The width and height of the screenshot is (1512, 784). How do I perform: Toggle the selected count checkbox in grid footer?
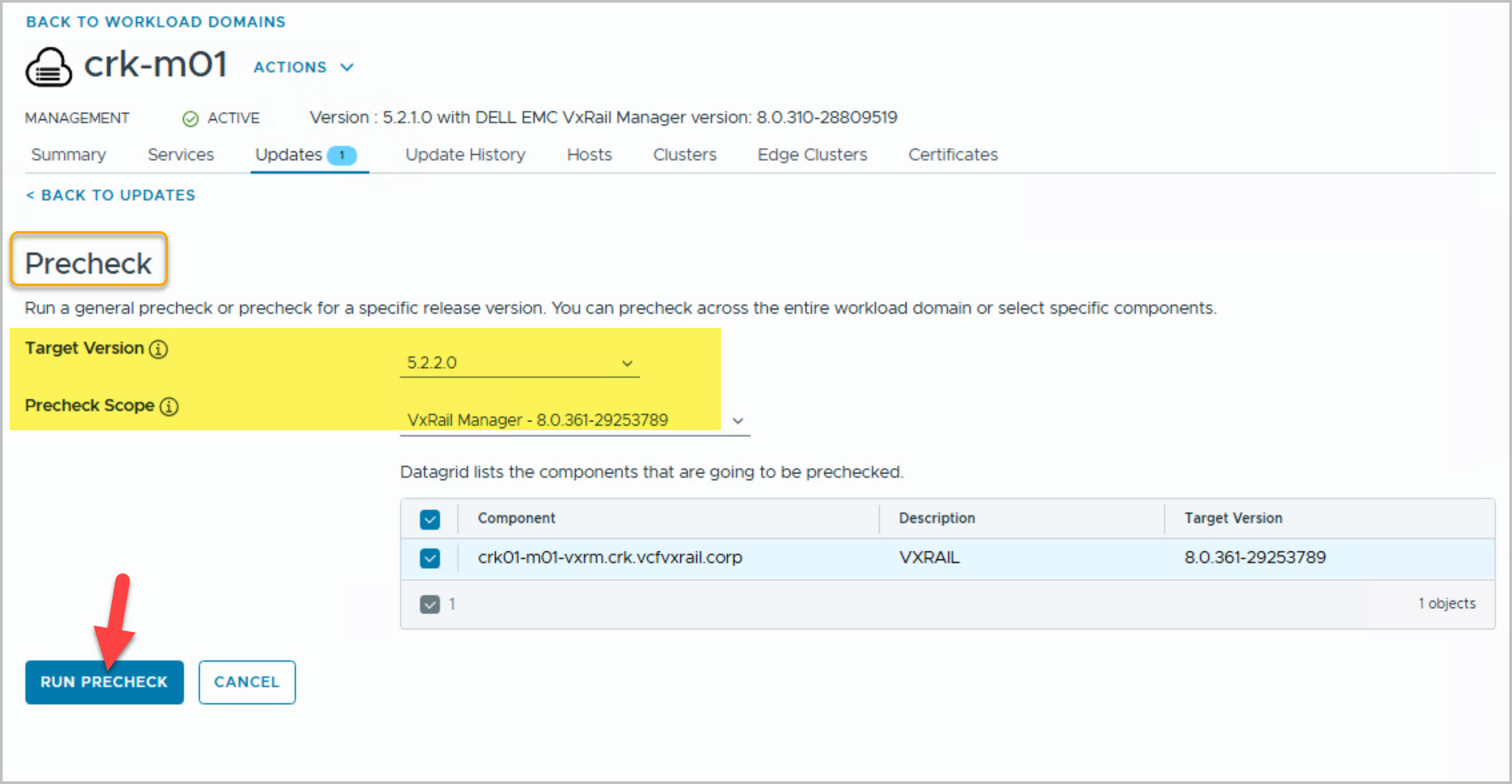point(430,604)
